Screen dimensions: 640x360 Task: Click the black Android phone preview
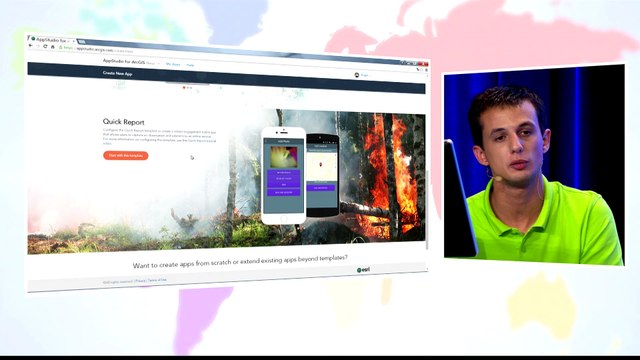tap(322, 176)
